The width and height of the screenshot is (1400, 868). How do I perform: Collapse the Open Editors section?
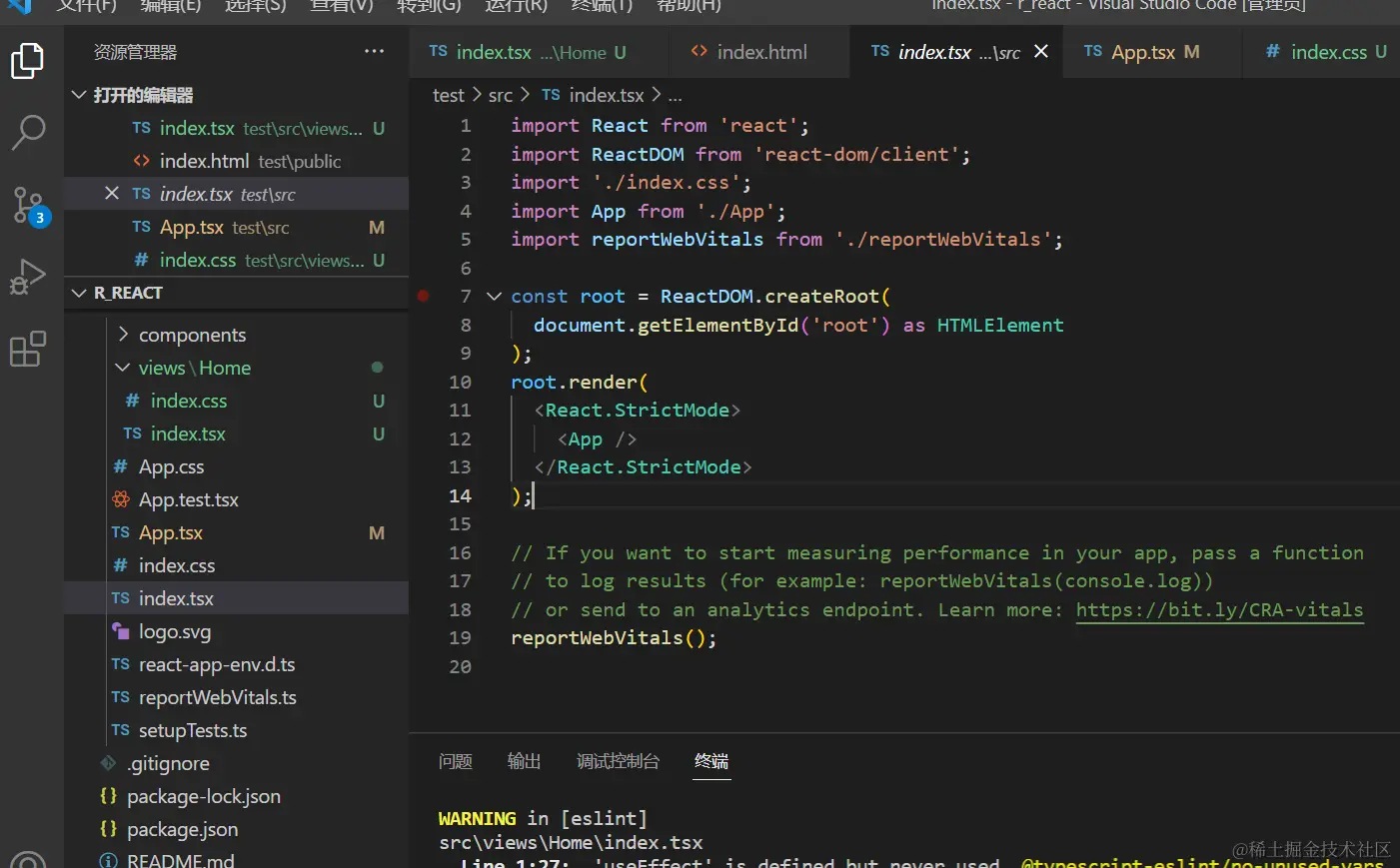point(80,95)
